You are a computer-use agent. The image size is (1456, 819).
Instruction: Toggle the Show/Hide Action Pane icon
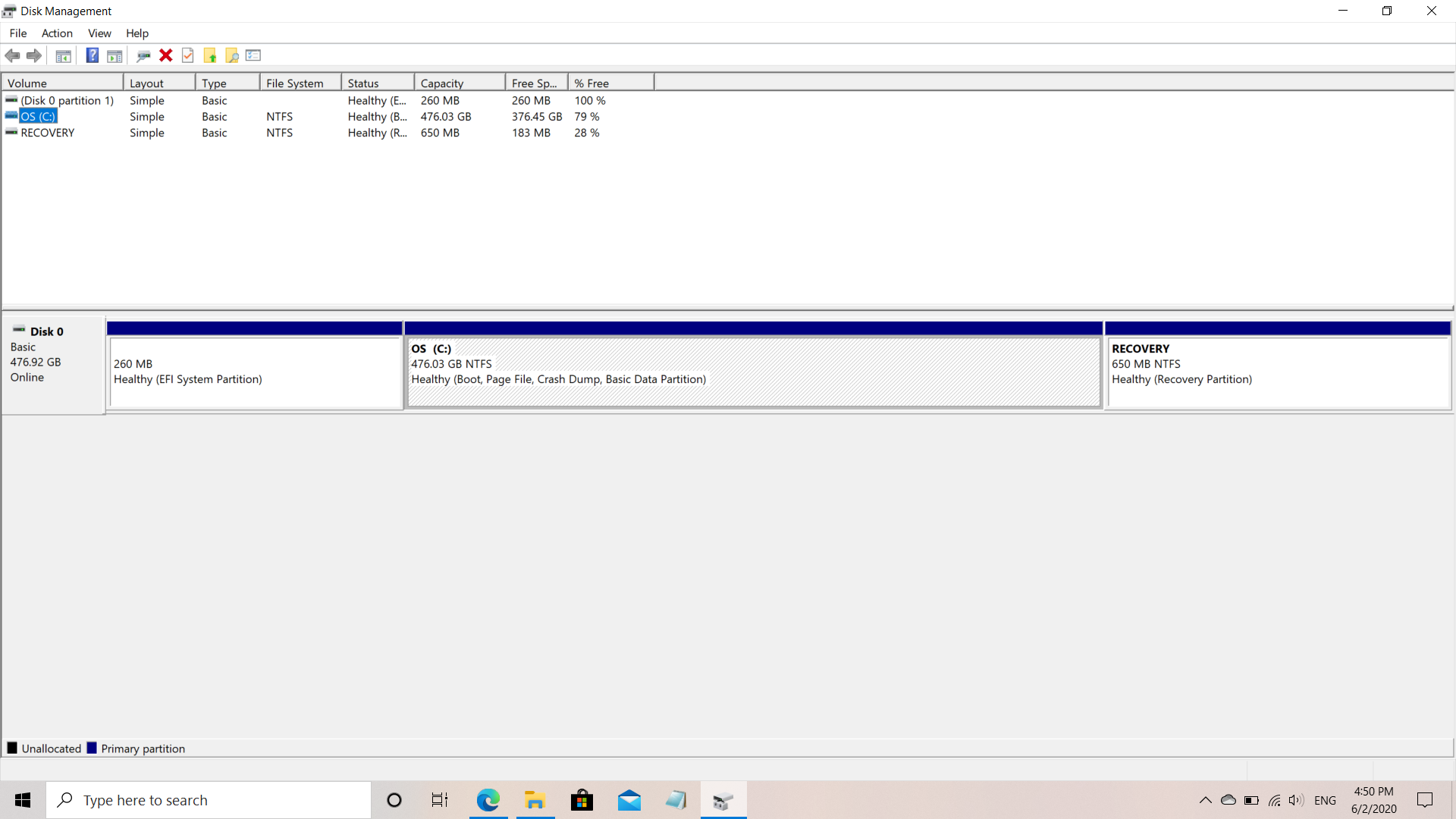pos(114,55)
